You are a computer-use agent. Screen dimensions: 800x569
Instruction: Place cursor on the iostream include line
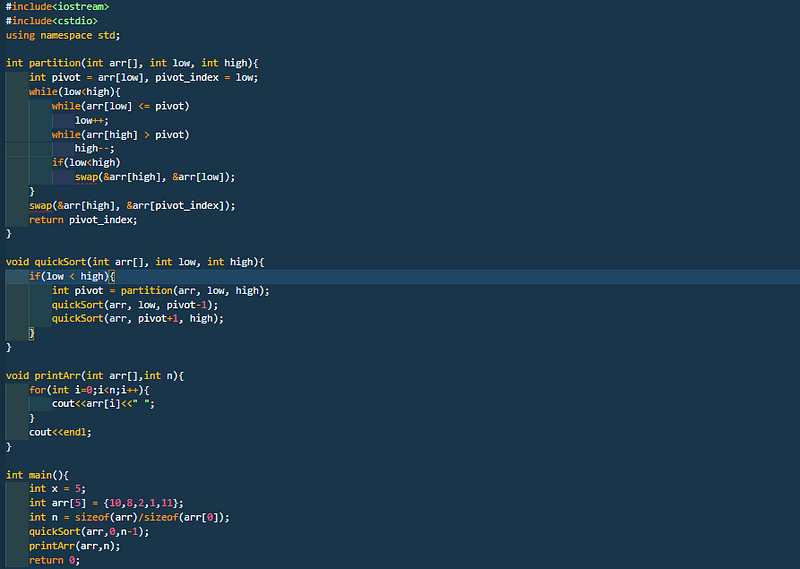(x=57, y=7)
